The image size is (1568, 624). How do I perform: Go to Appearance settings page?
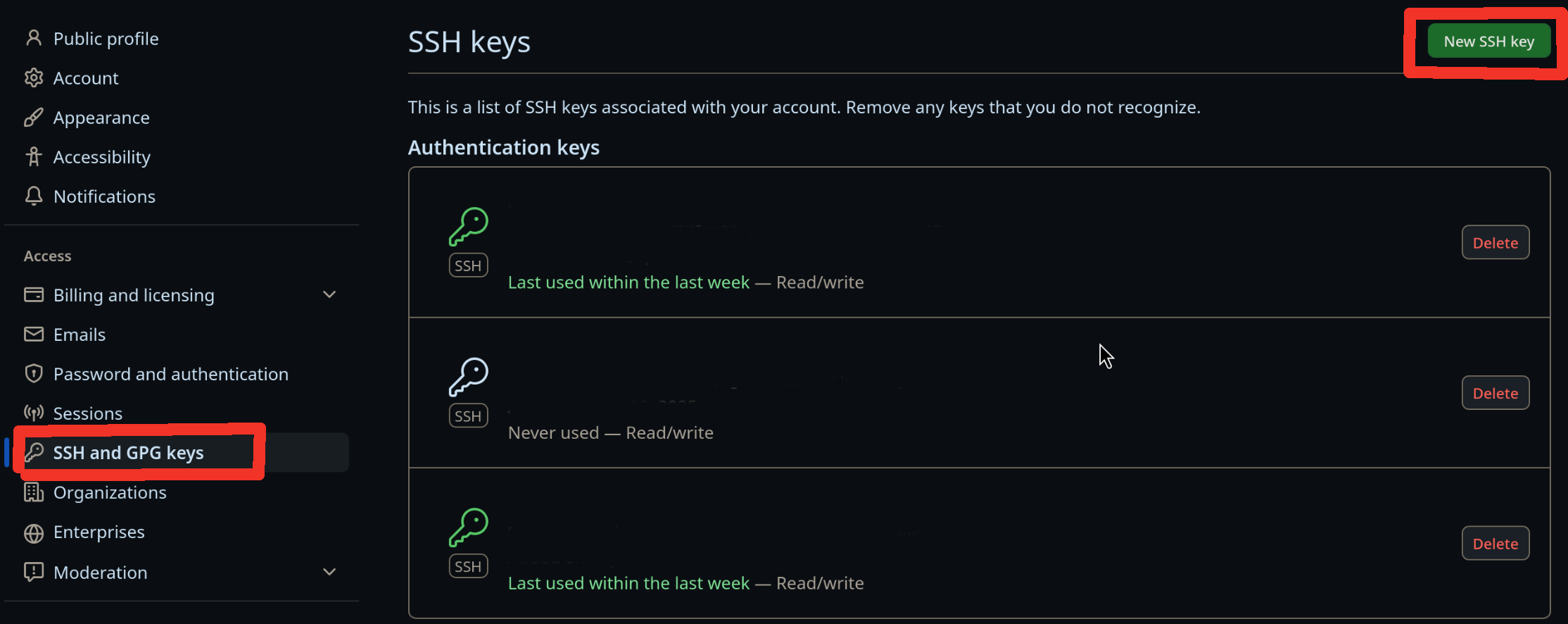click(x=101, y=118)
